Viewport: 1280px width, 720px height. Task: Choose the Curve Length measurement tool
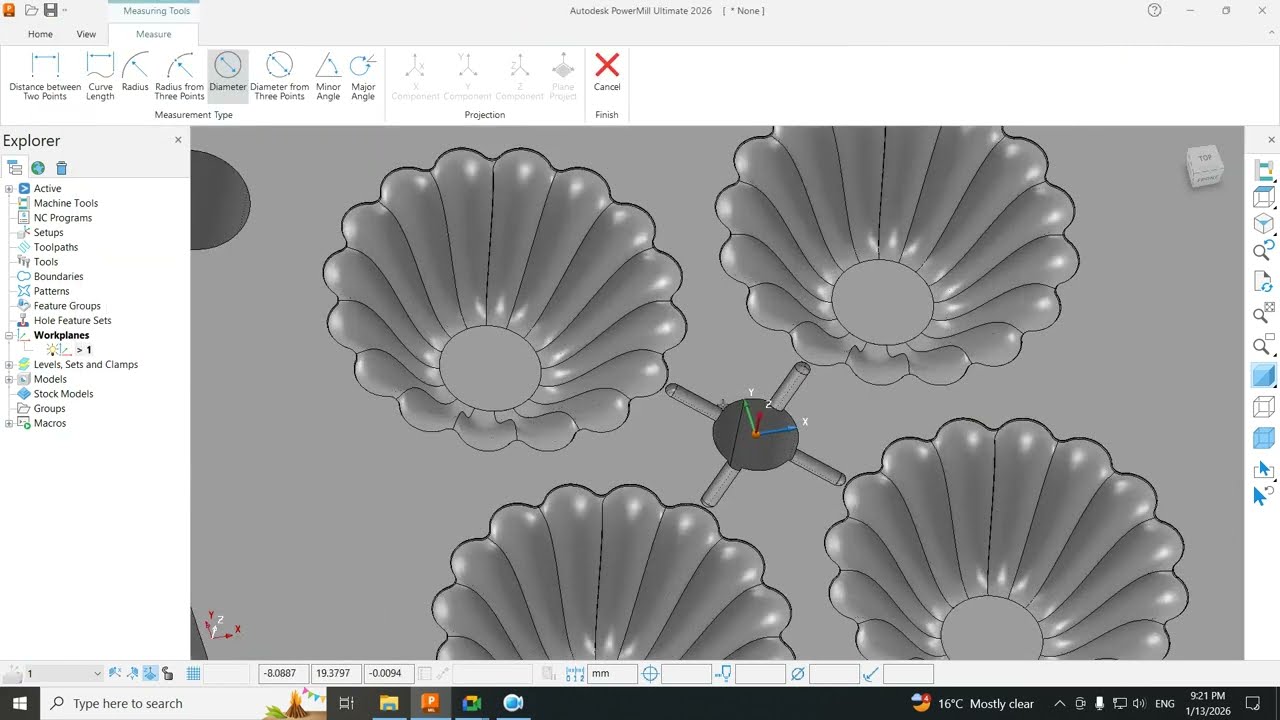pyautogui.click(x=100, y=77)
